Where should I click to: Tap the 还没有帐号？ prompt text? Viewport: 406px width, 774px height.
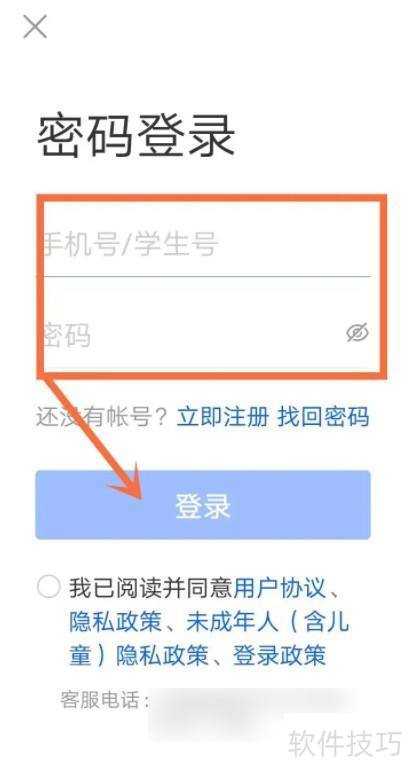pyautogui.click(x=103, y=417)
